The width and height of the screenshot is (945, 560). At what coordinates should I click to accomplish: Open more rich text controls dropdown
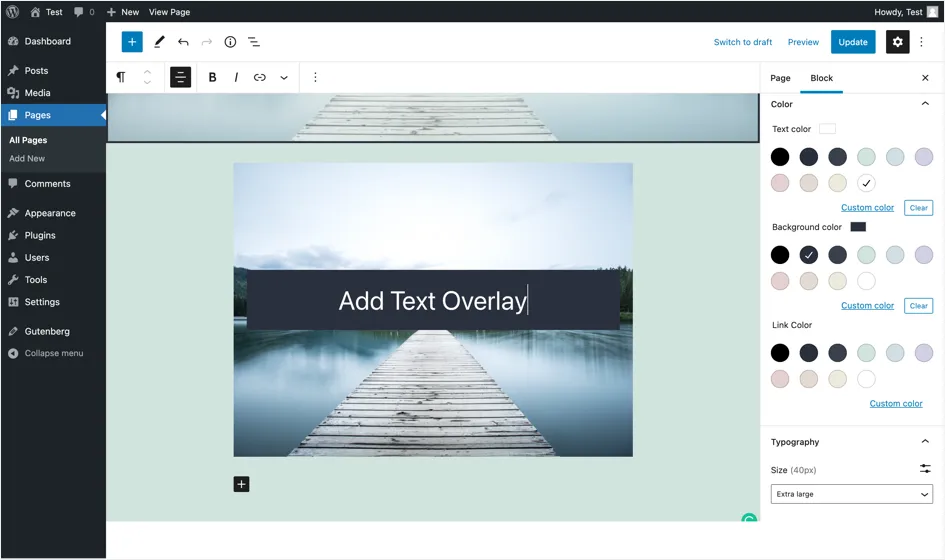tap(284, 77)
